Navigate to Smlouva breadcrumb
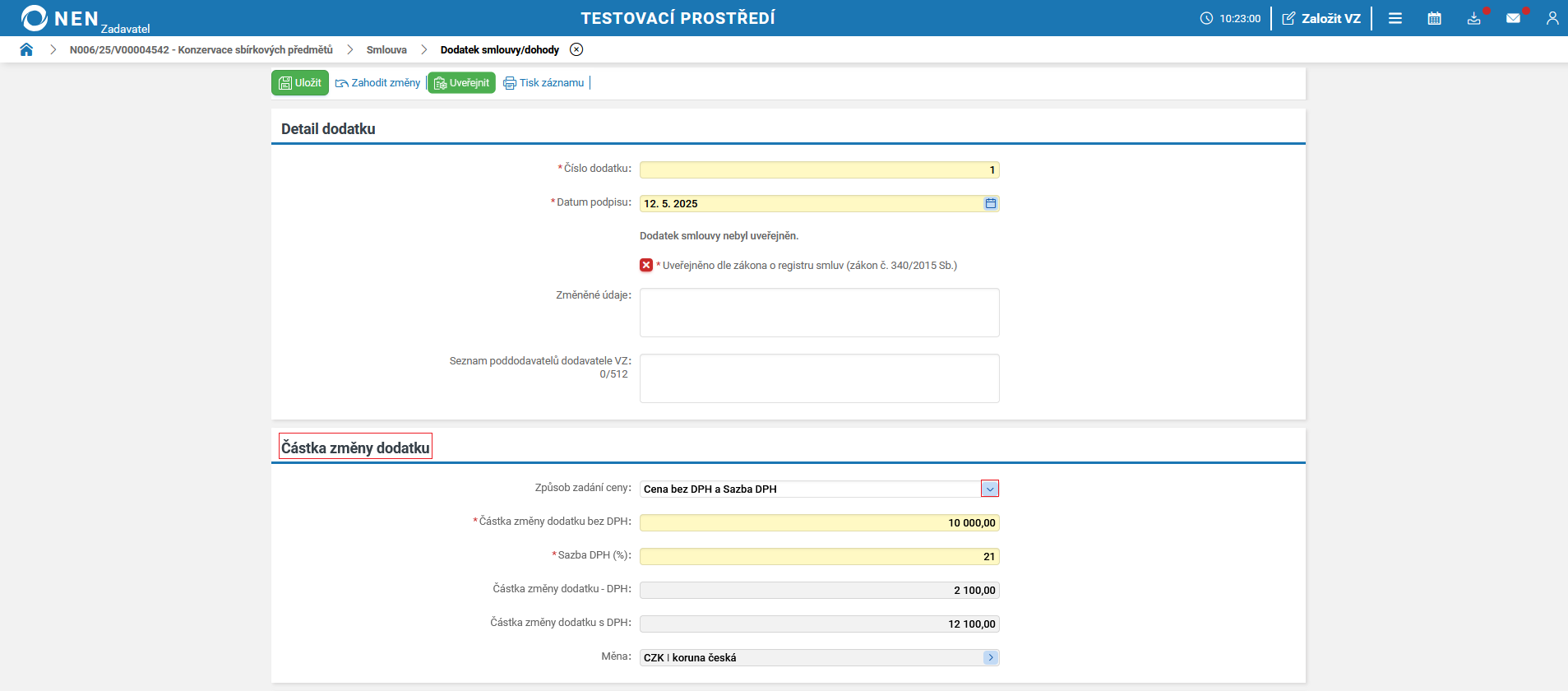 (386, 49)
